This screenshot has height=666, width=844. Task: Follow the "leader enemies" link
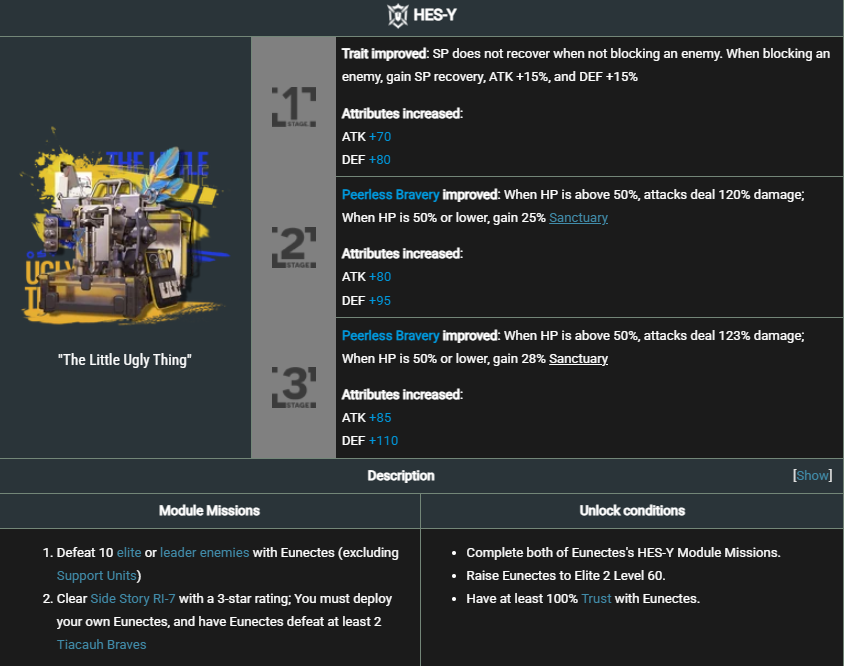pos(205,552)
